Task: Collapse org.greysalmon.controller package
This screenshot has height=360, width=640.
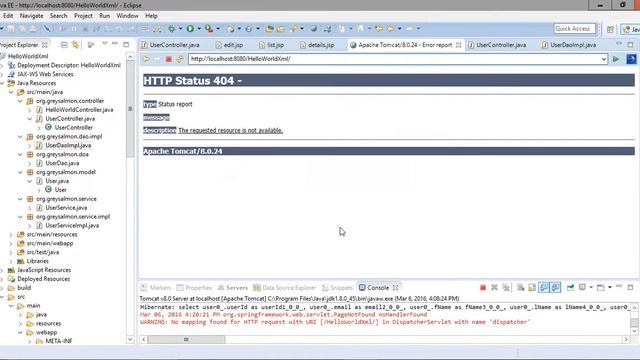Action: click(20, 101)
